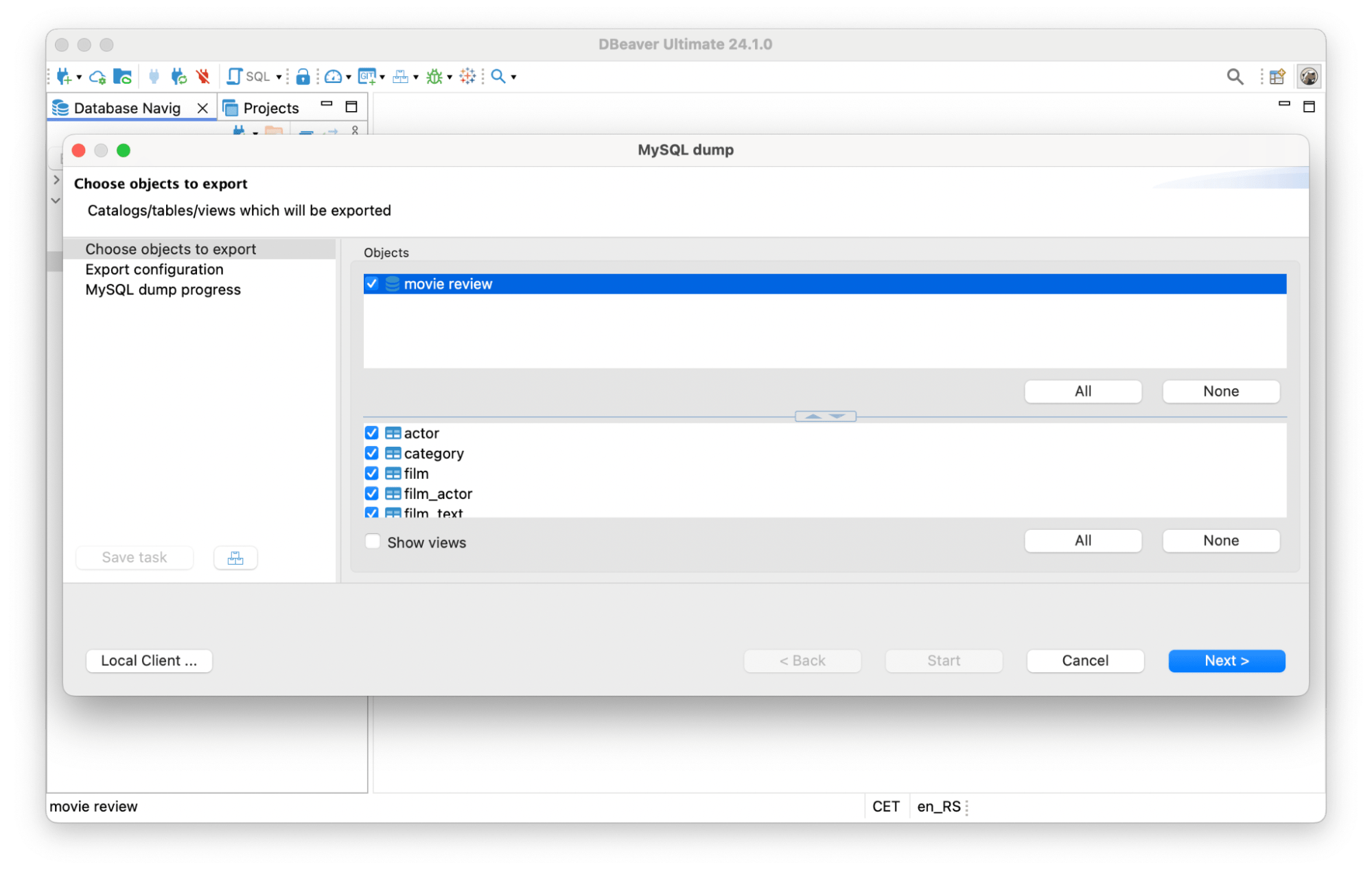Open the SQL editor dropdown arrow
The image size is (1372, 870).
(x=279, y=76)
